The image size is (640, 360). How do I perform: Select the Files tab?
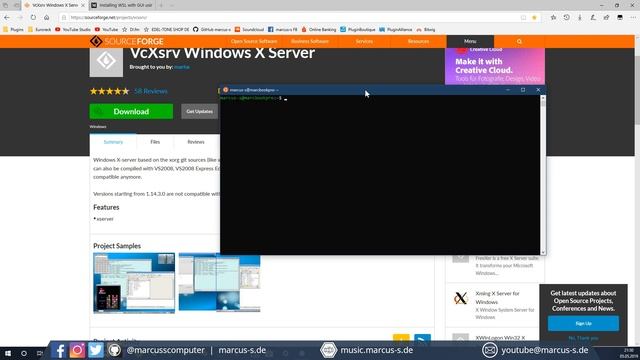tap(155, 142)
